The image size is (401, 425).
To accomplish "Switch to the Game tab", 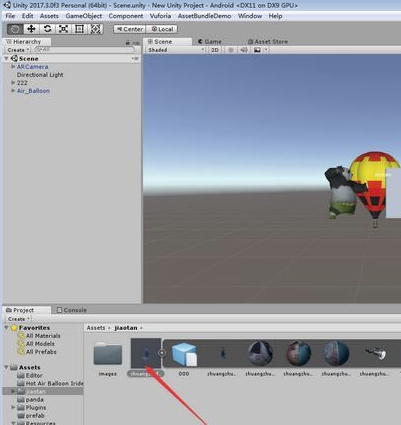I will click(x=210, y=42).
